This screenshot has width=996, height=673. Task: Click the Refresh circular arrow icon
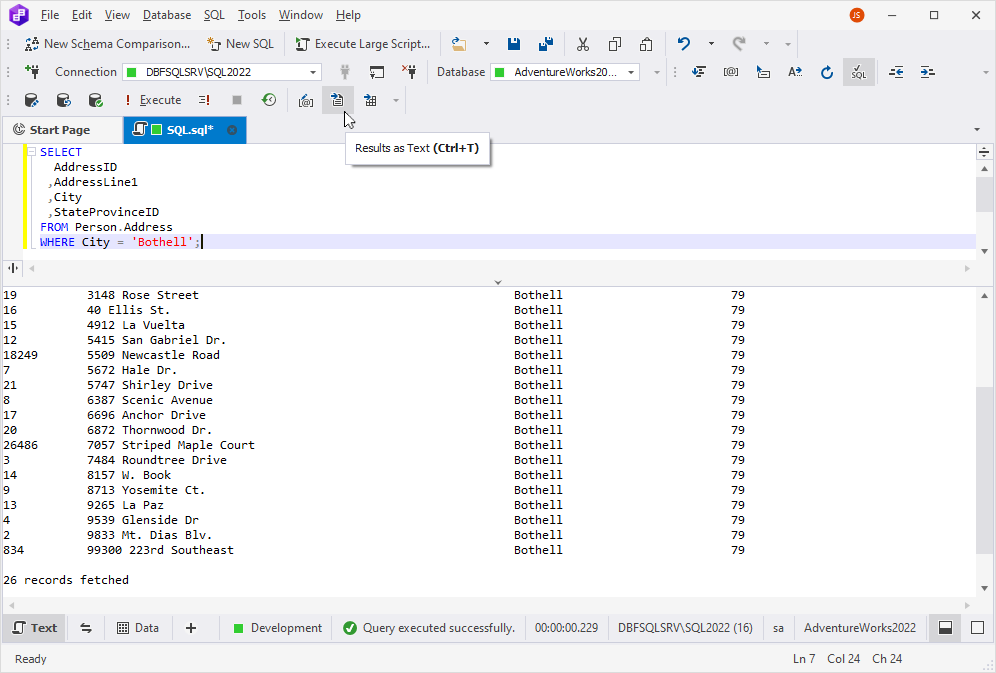[x=826, y=72]
